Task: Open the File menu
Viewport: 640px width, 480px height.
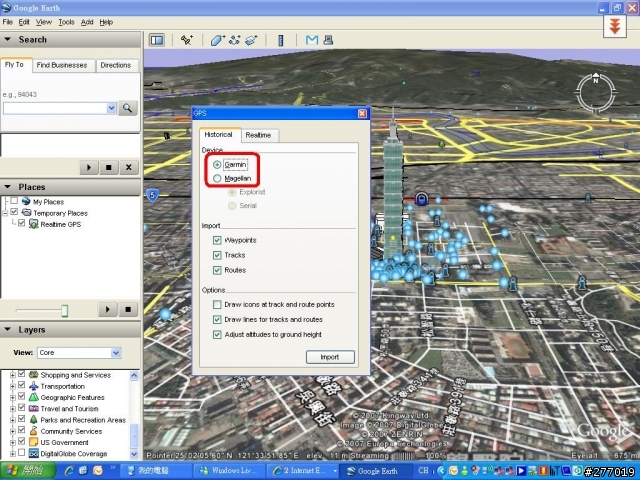Action: tap(7, 22)
